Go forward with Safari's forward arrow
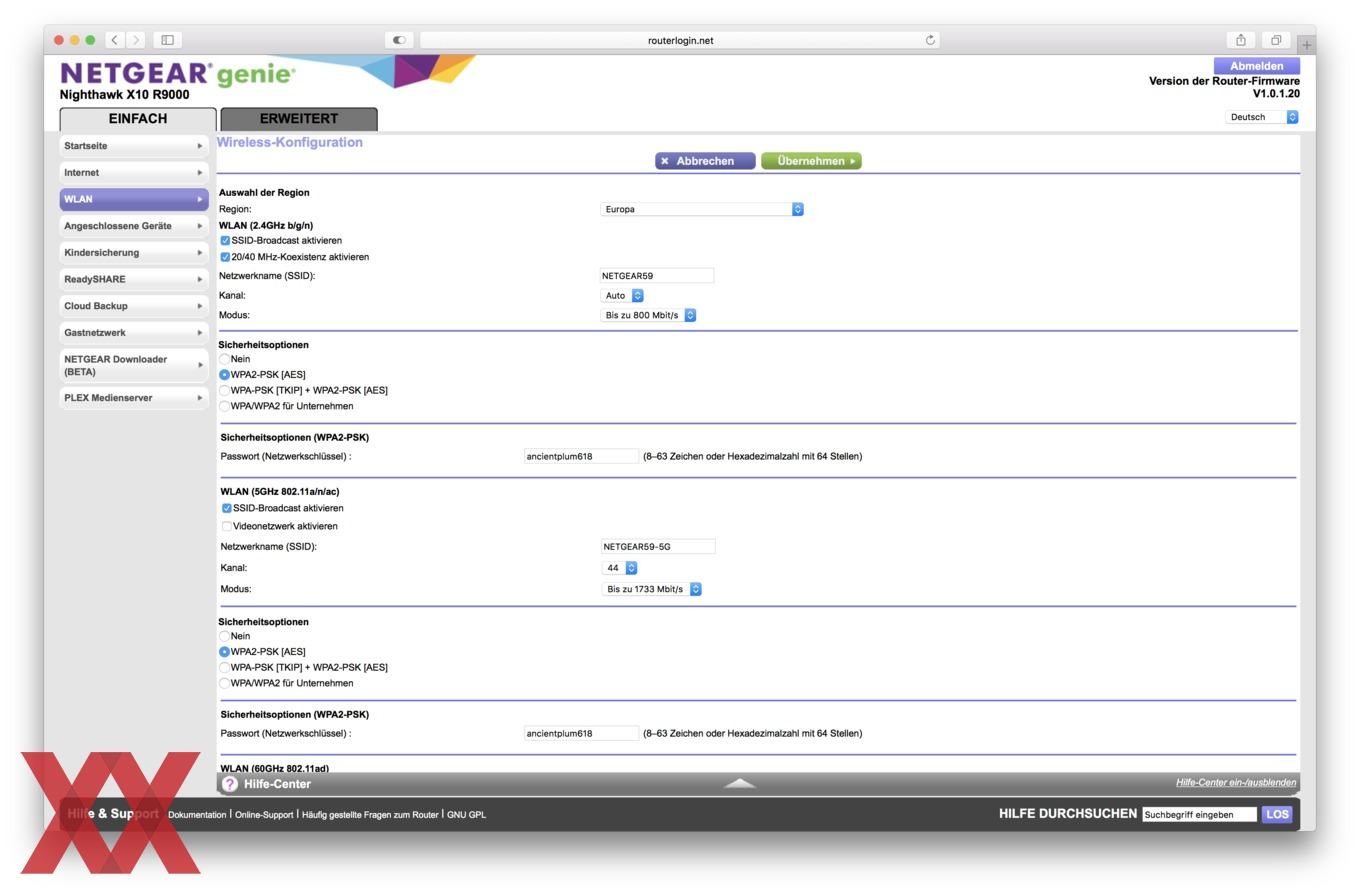Image resolution: width=1360 pixels, height=894 pixels. tap(136, 40)
